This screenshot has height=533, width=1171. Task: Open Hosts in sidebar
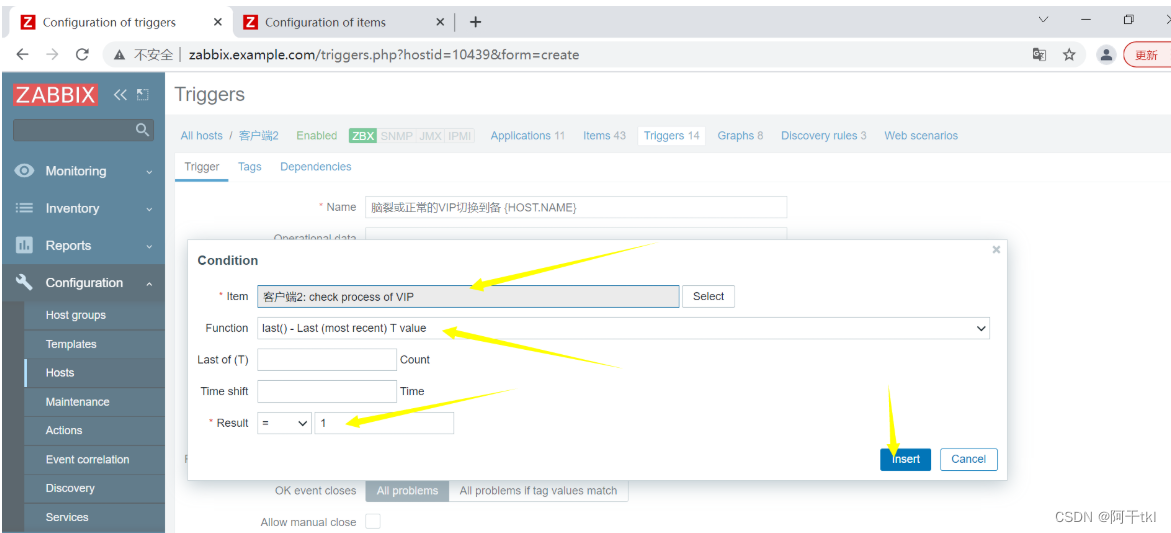coord(60,373)
